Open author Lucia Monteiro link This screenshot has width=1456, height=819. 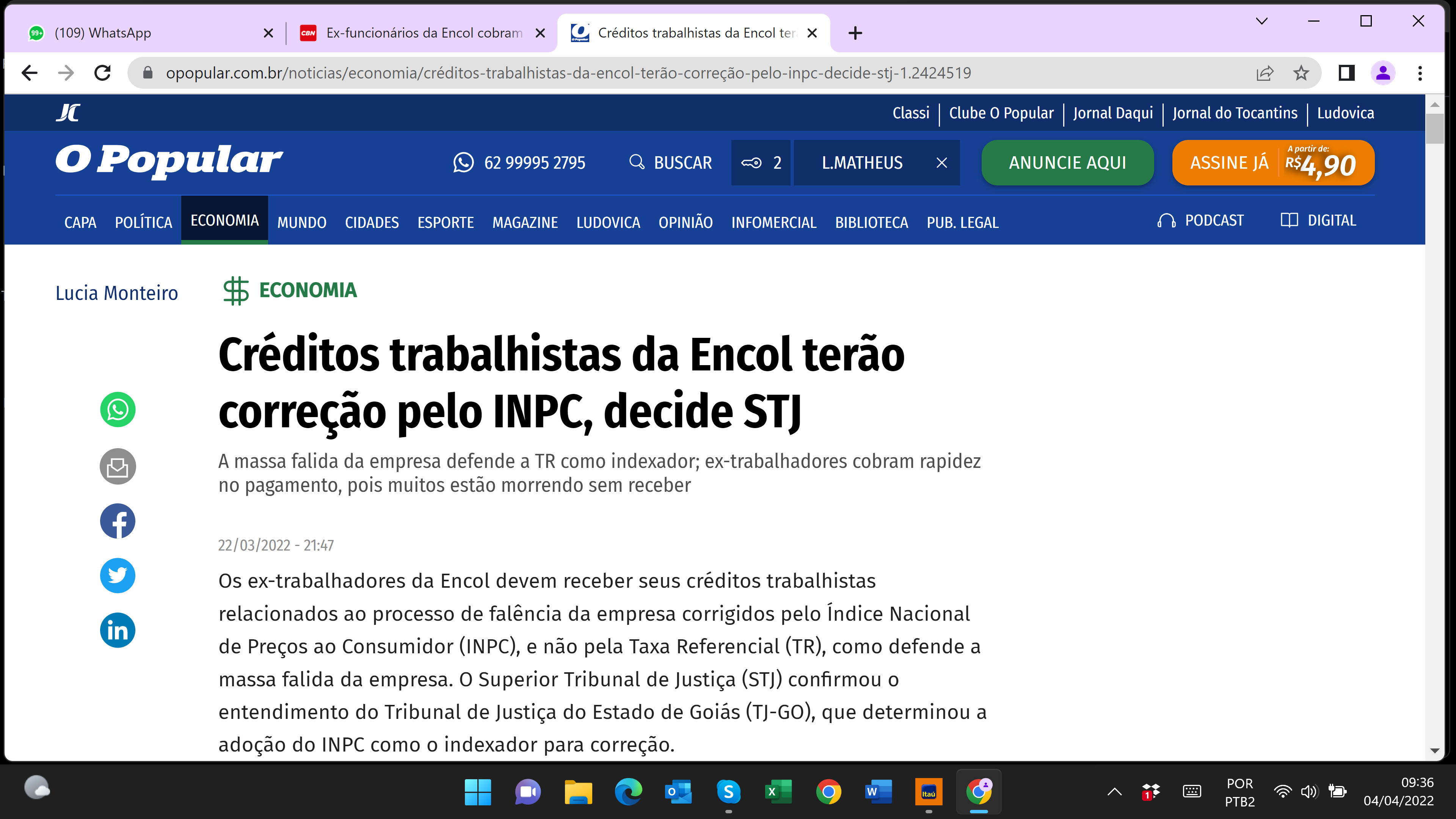point(116,293)
